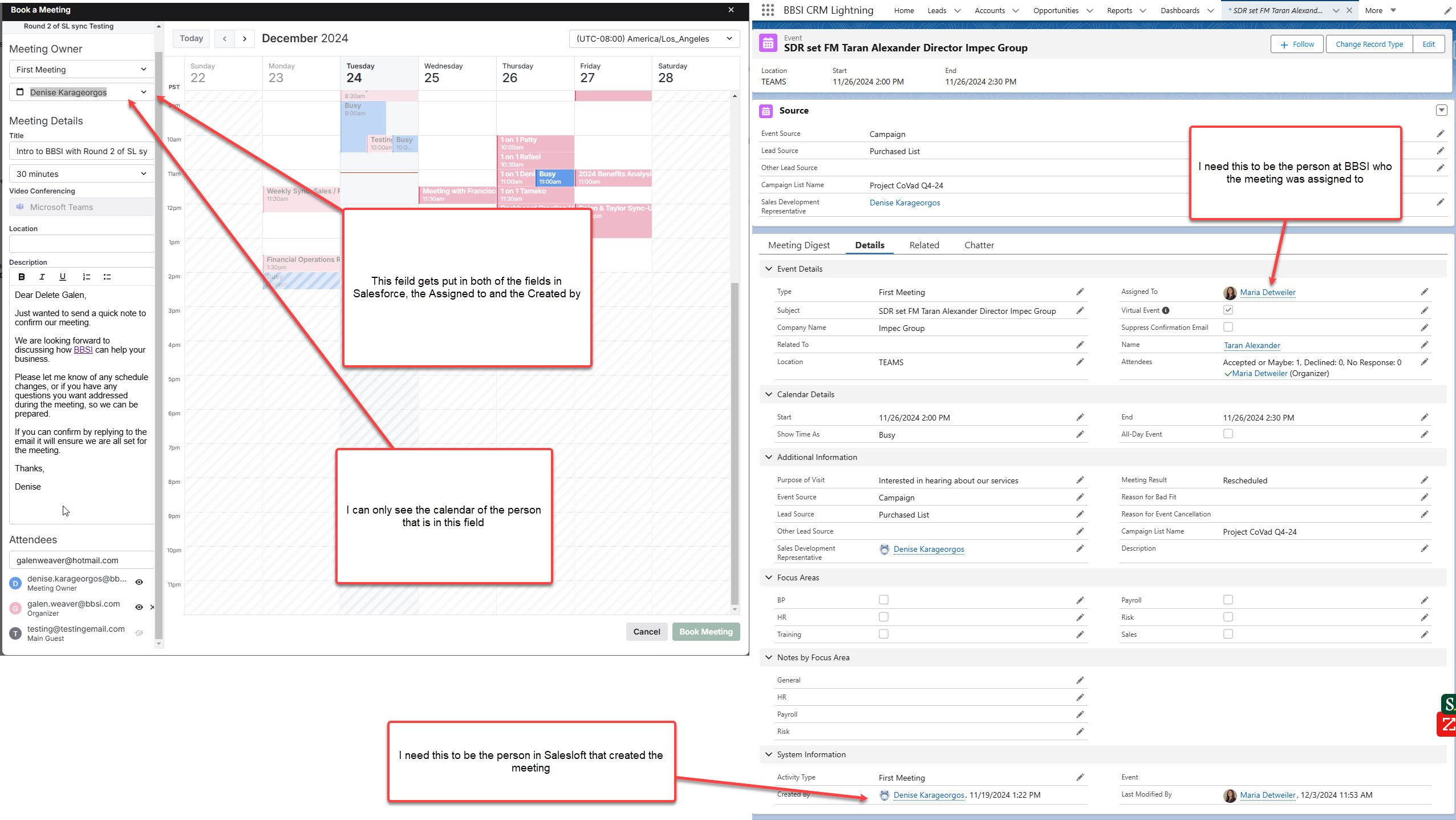Cancel the Book a Meeting dialog

pos(646,632)
